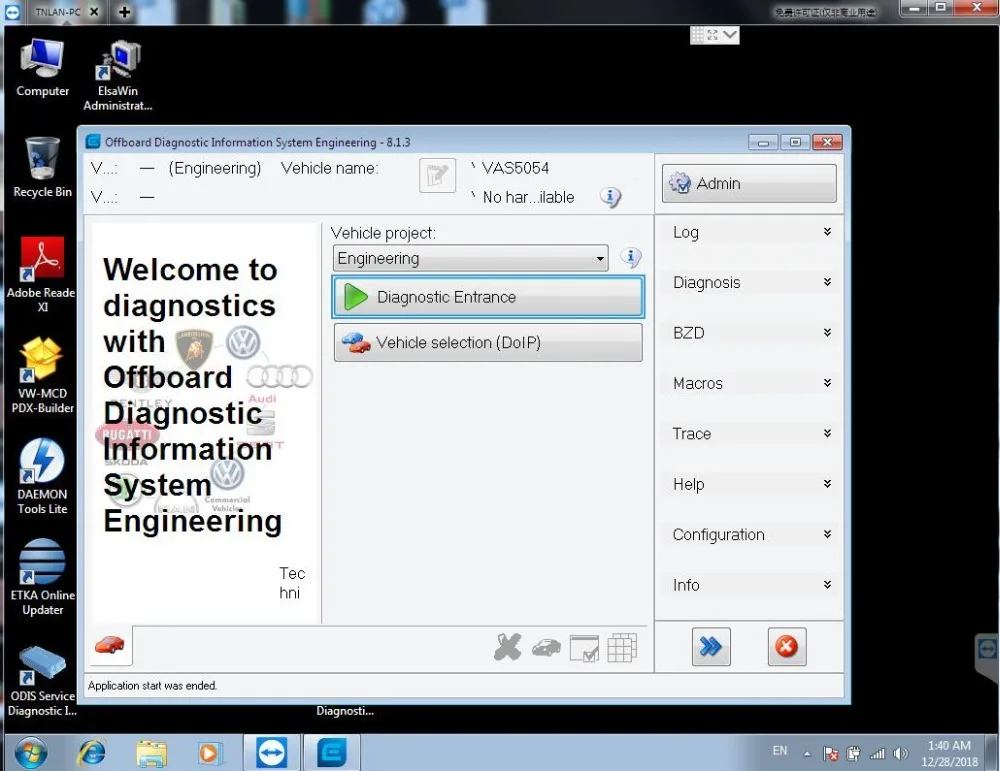The width and height of the screenshot is (1000, 771).
Task: Click the Admin button
Action: pos(749,184)
